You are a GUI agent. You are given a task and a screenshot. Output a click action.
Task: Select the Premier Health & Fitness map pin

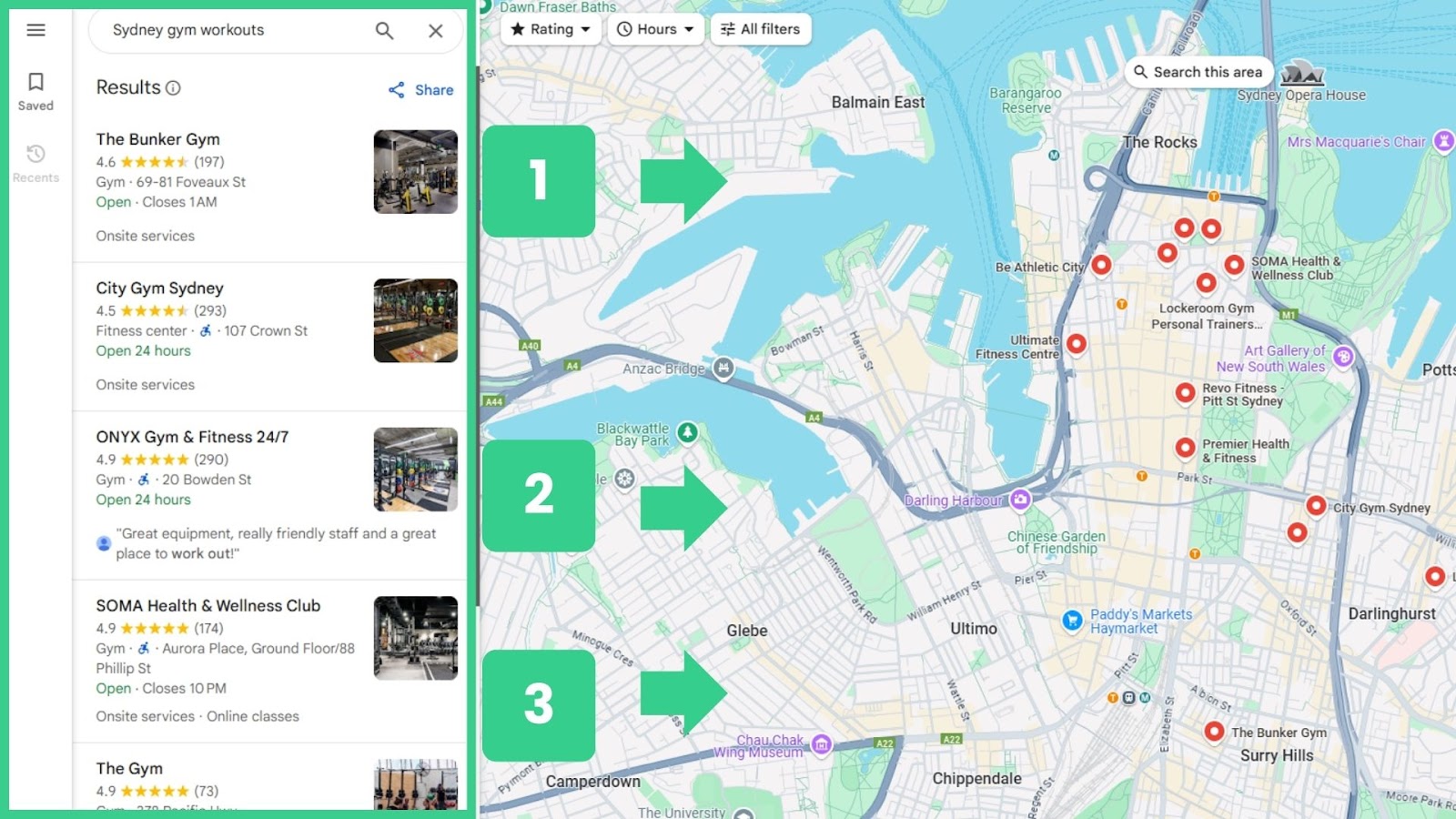[x=1185, y=447]
